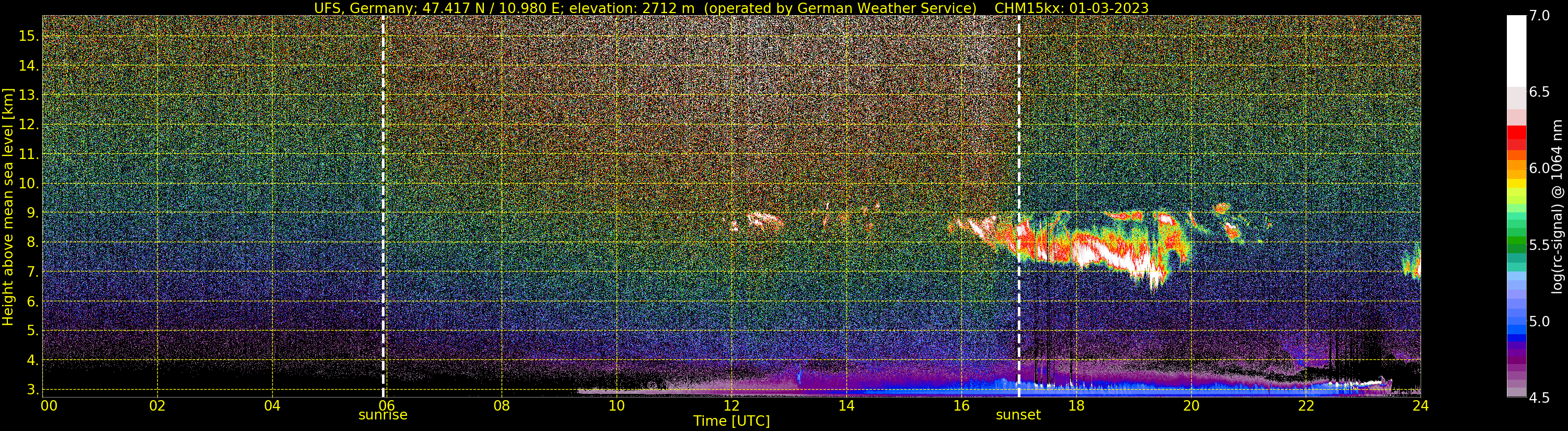The height and width of the screenshot is (431, 1568).
Task: Click the time tick label '14'
Action: coord(846,405)
